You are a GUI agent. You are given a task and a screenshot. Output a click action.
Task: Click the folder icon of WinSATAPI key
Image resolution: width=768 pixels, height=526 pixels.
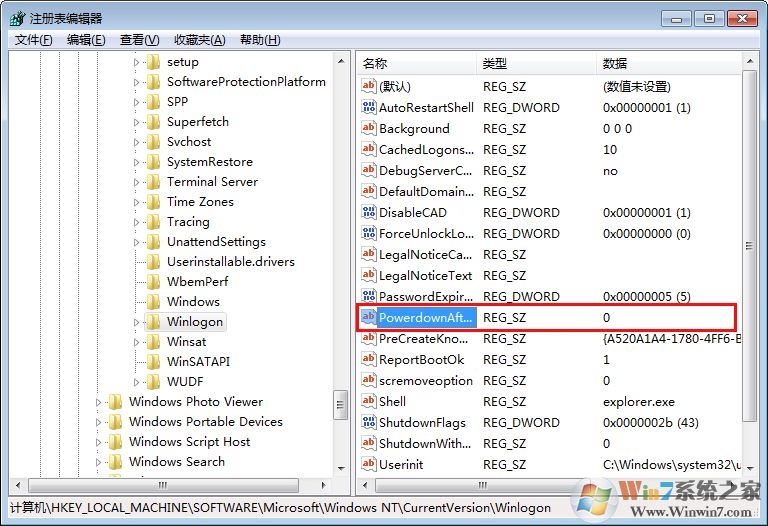(x=153, y=361)
